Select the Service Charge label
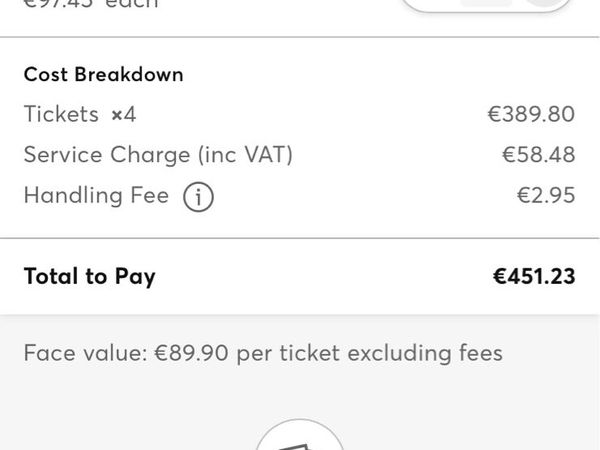 pyautogui.click(x=107, y=155)
